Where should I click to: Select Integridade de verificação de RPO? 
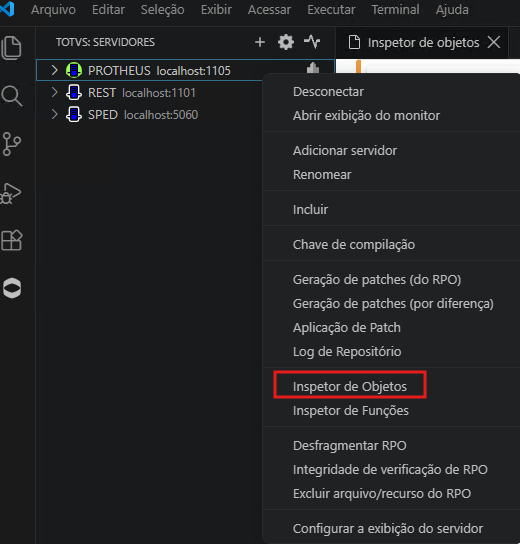(x=390, y=469)
